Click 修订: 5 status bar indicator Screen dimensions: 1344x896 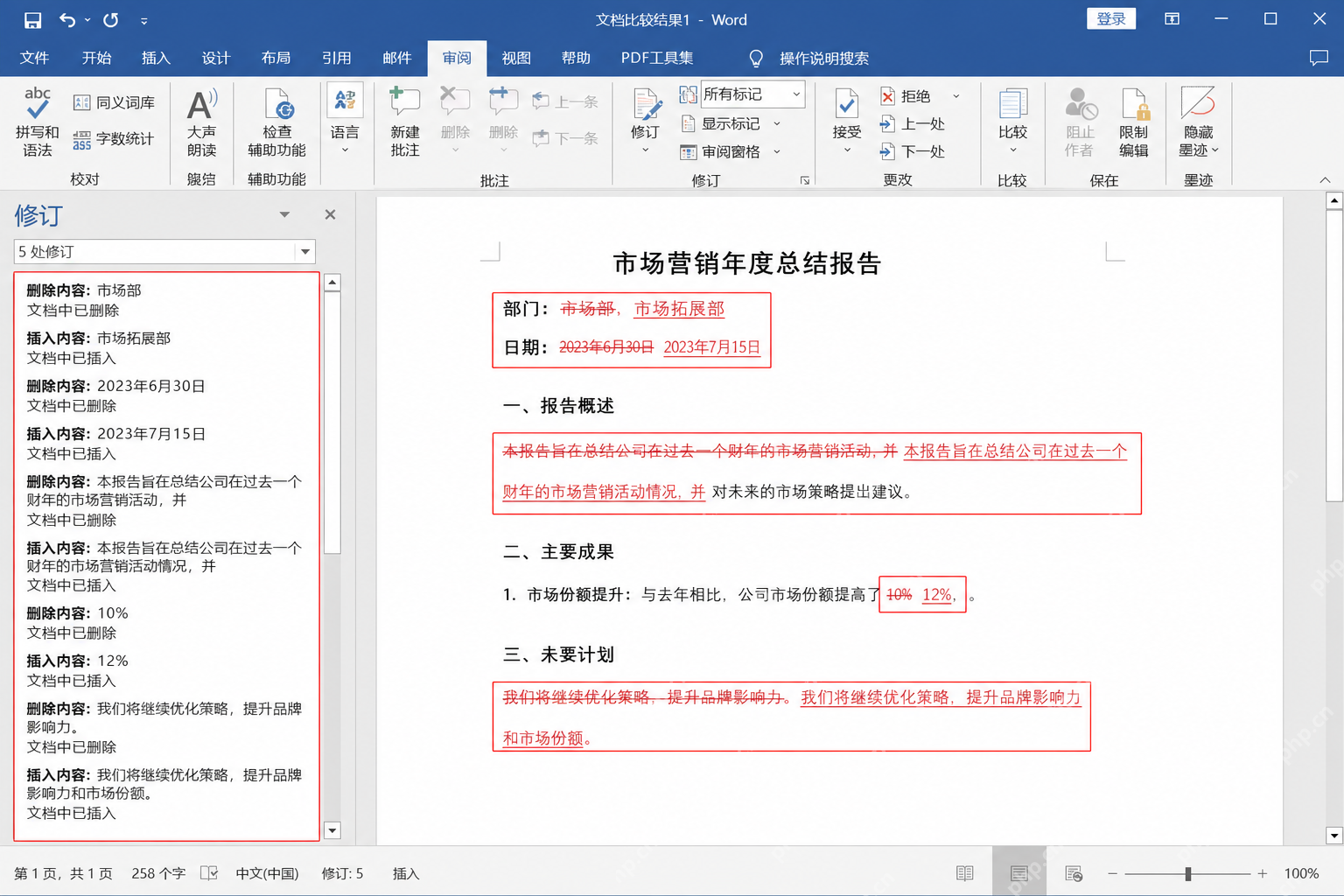pos(342,873)
